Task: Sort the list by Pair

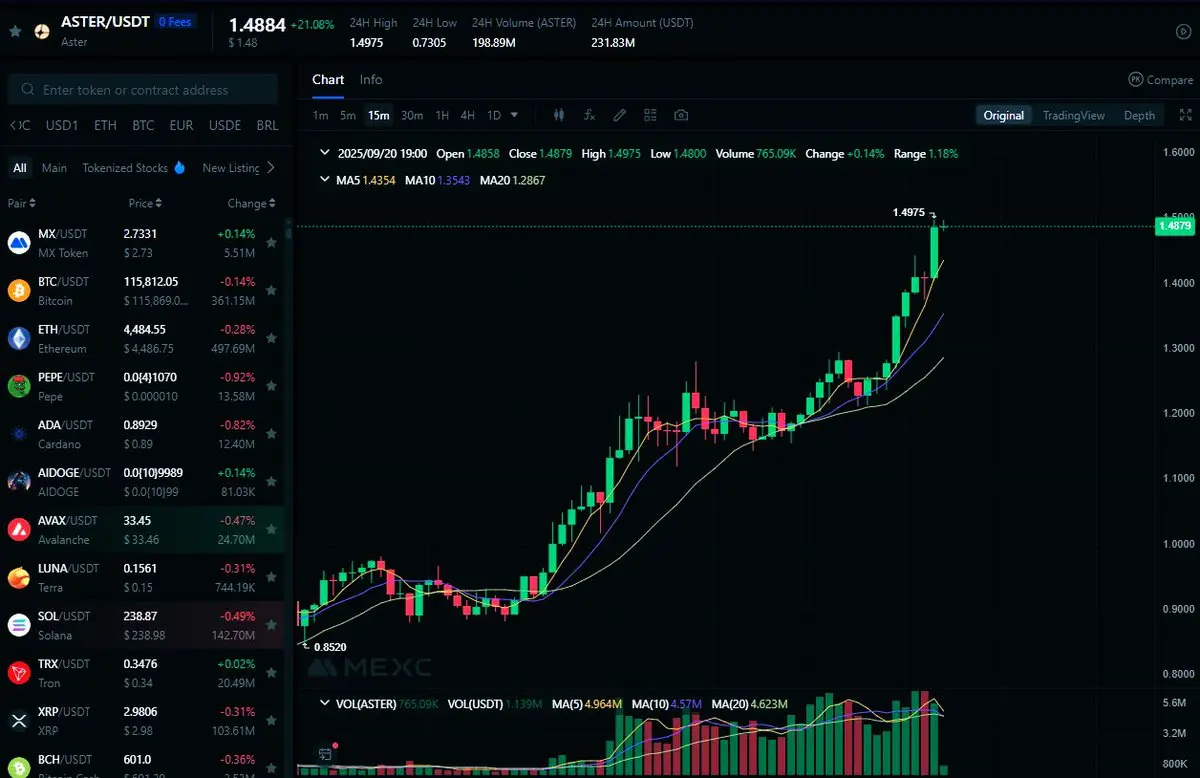Action: pos(21,204)
